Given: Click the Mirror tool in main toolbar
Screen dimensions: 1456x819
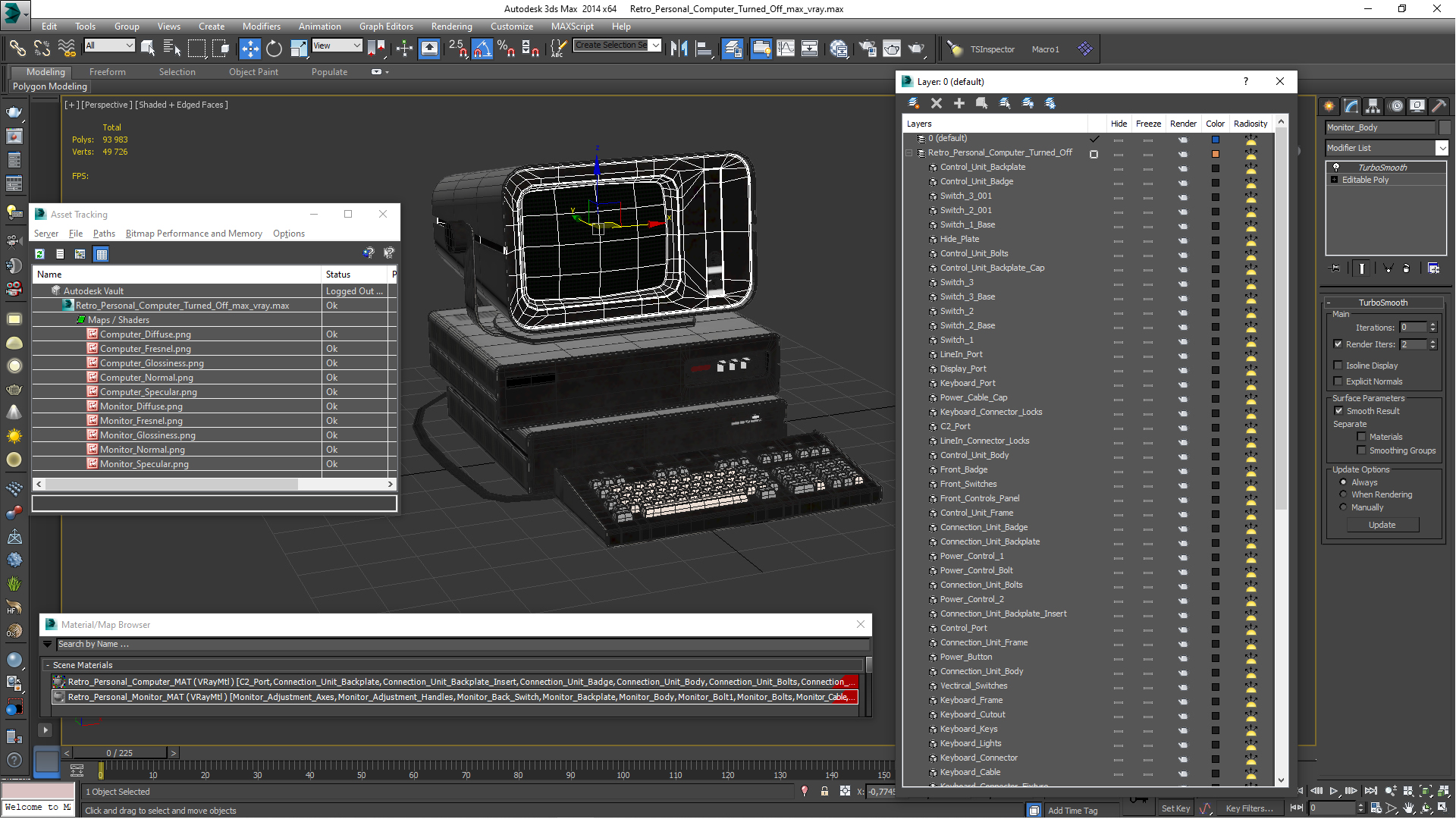Looking at the screenshot, I should [679, 49].
